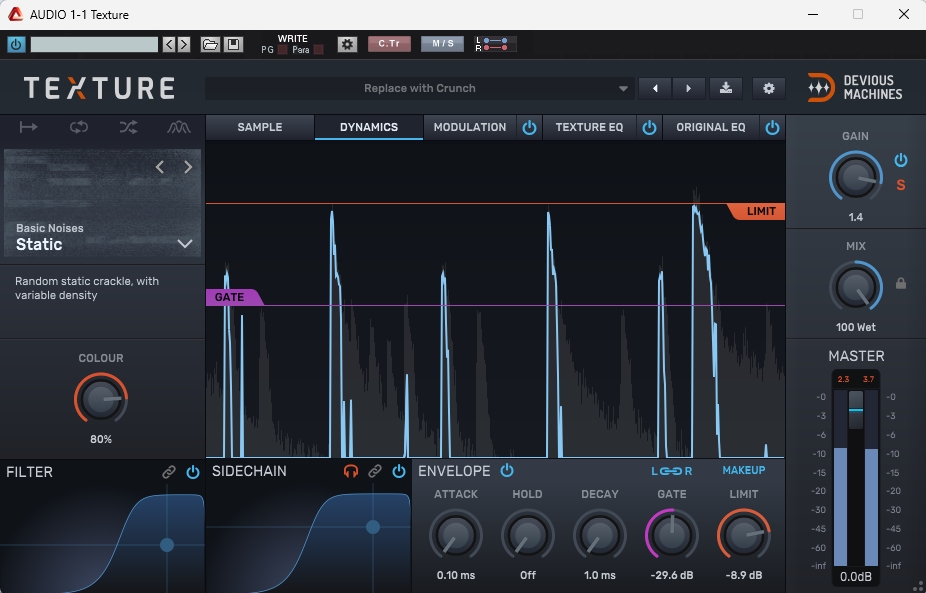Screen dimensions: 926x593
Task: Click the L/R link icon in Envelope
Action: tap(671, 471)
